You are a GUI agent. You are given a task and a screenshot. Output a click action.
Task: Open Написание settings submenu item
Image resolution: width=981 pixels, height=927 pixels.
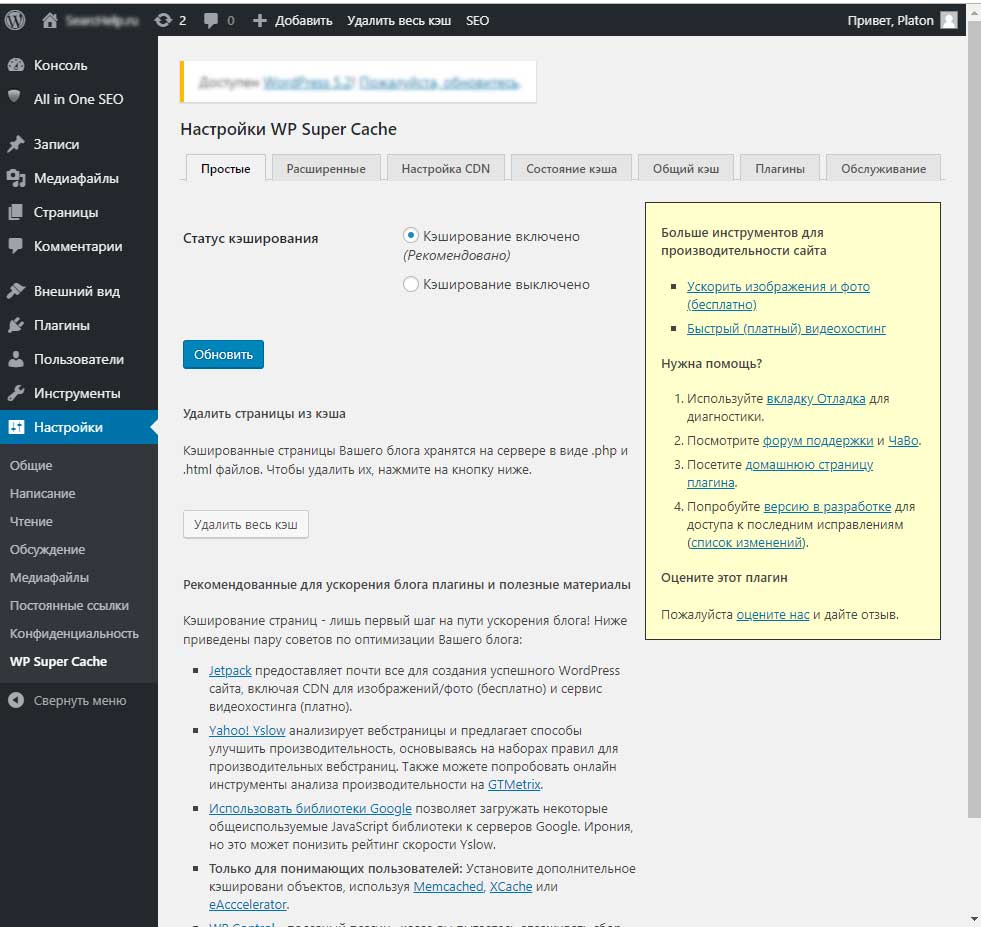43,494
